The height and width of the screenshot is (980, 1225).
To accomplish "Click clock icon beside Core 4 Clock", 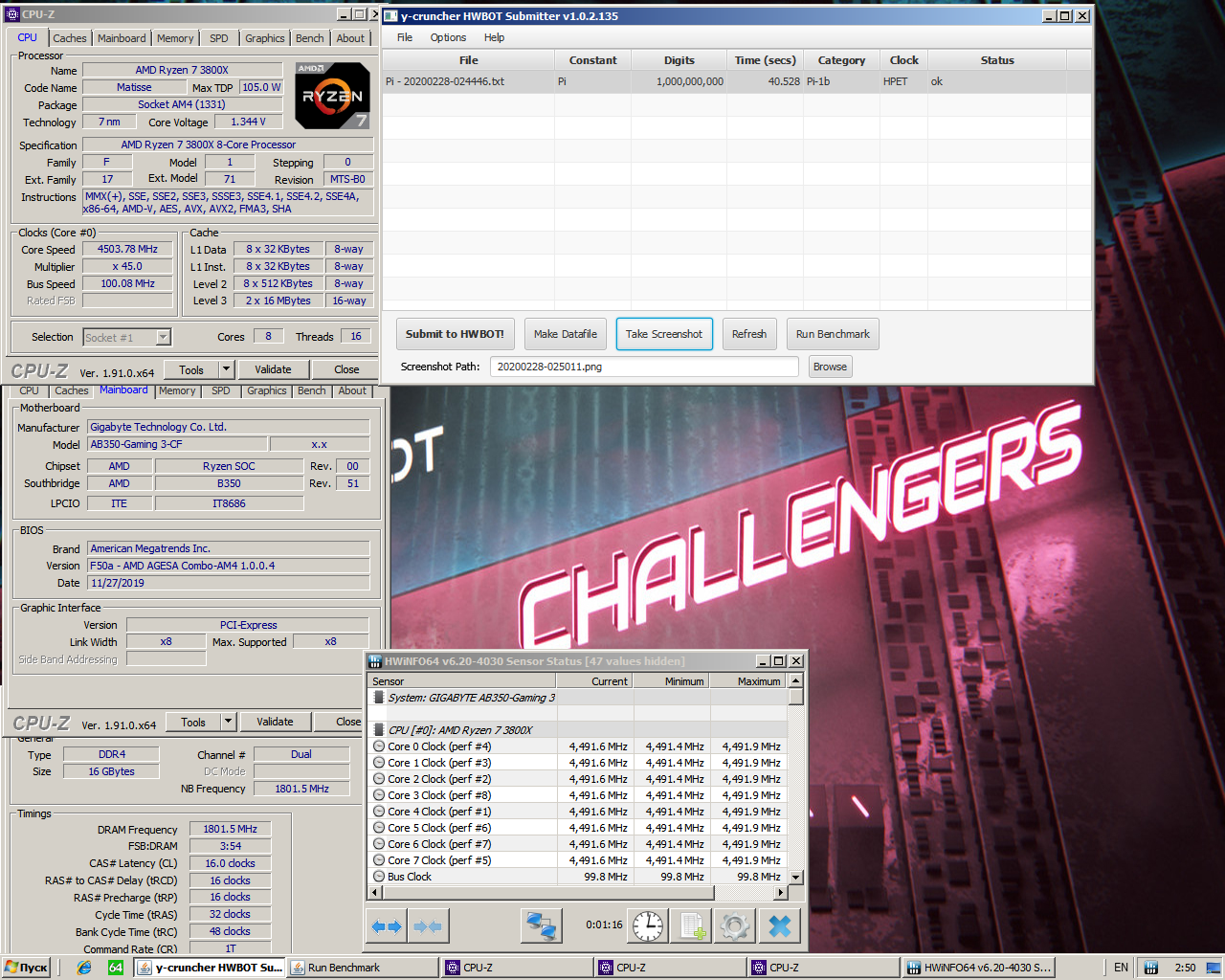I will (379, 812).
